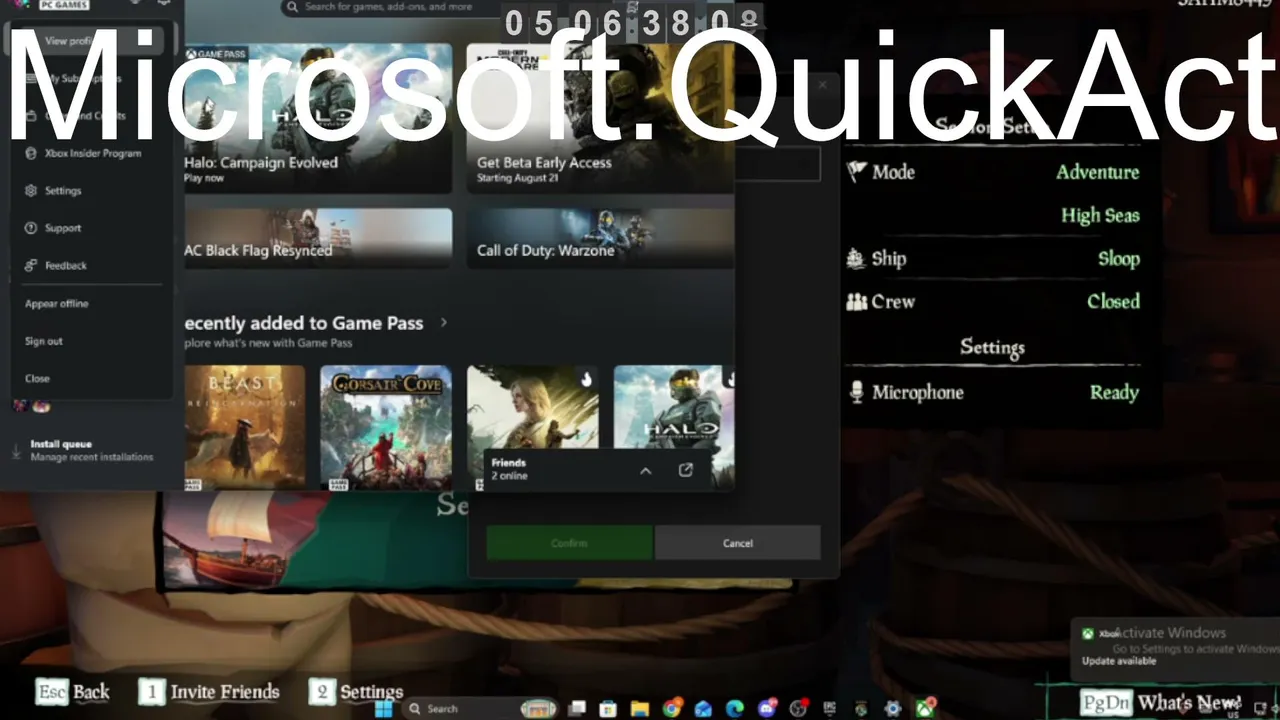Click the green Confirm button
This screenshot has width=1280, height=720.
pyautogui.click(x=569, y=543)
